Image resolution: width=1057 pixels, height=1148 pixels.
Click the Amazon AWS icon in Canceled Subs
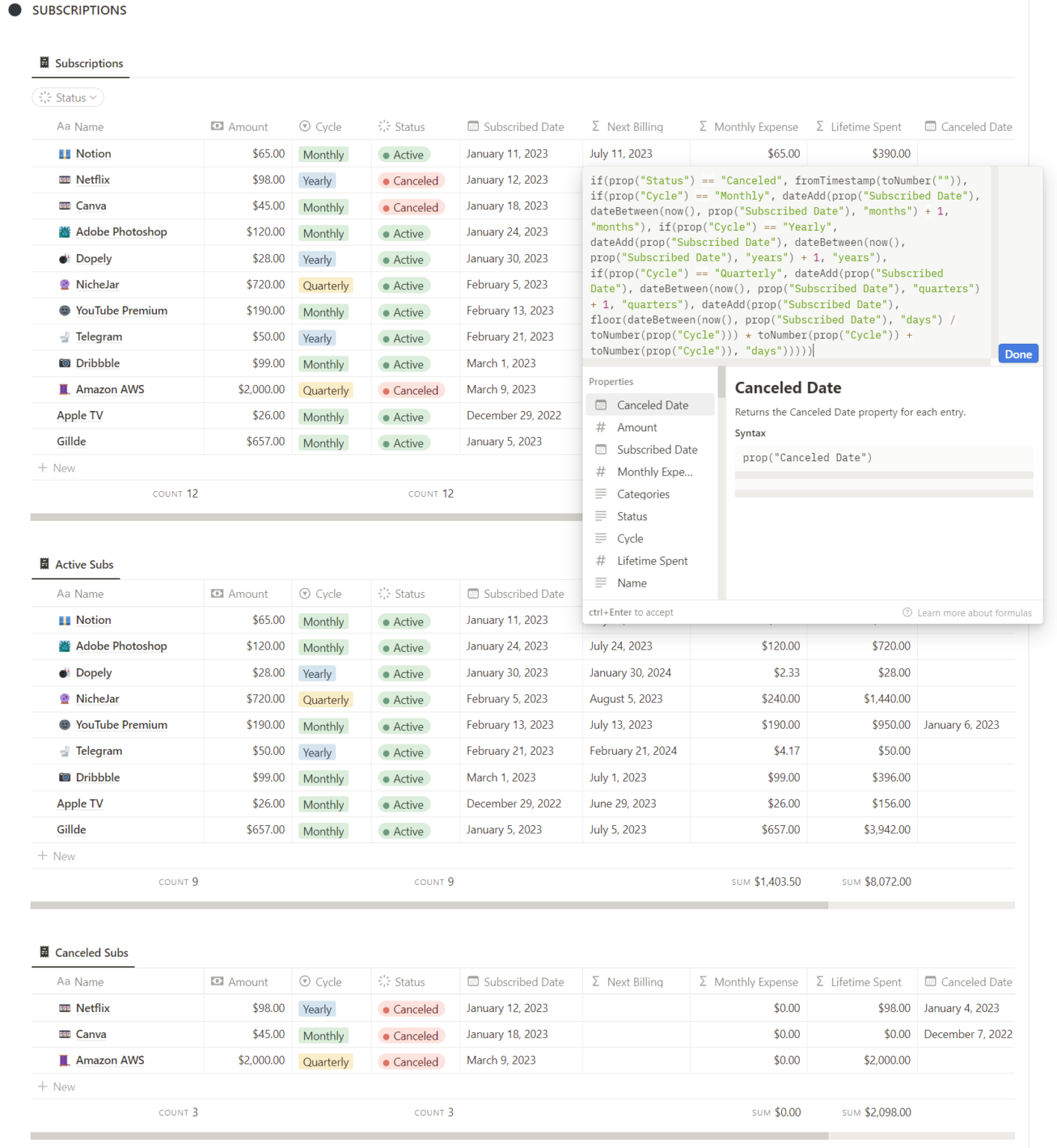[x=65, y=1061]
